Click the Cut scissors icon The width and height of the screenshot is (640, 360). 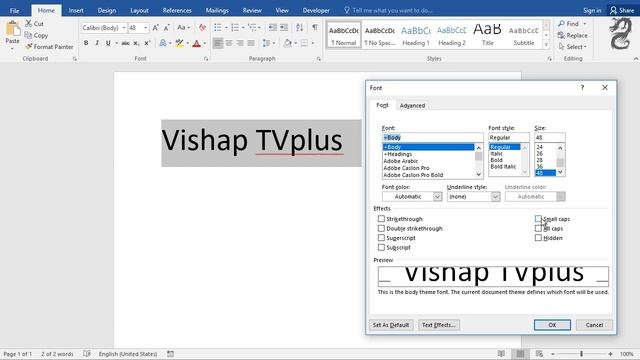(x=29, y=24)
